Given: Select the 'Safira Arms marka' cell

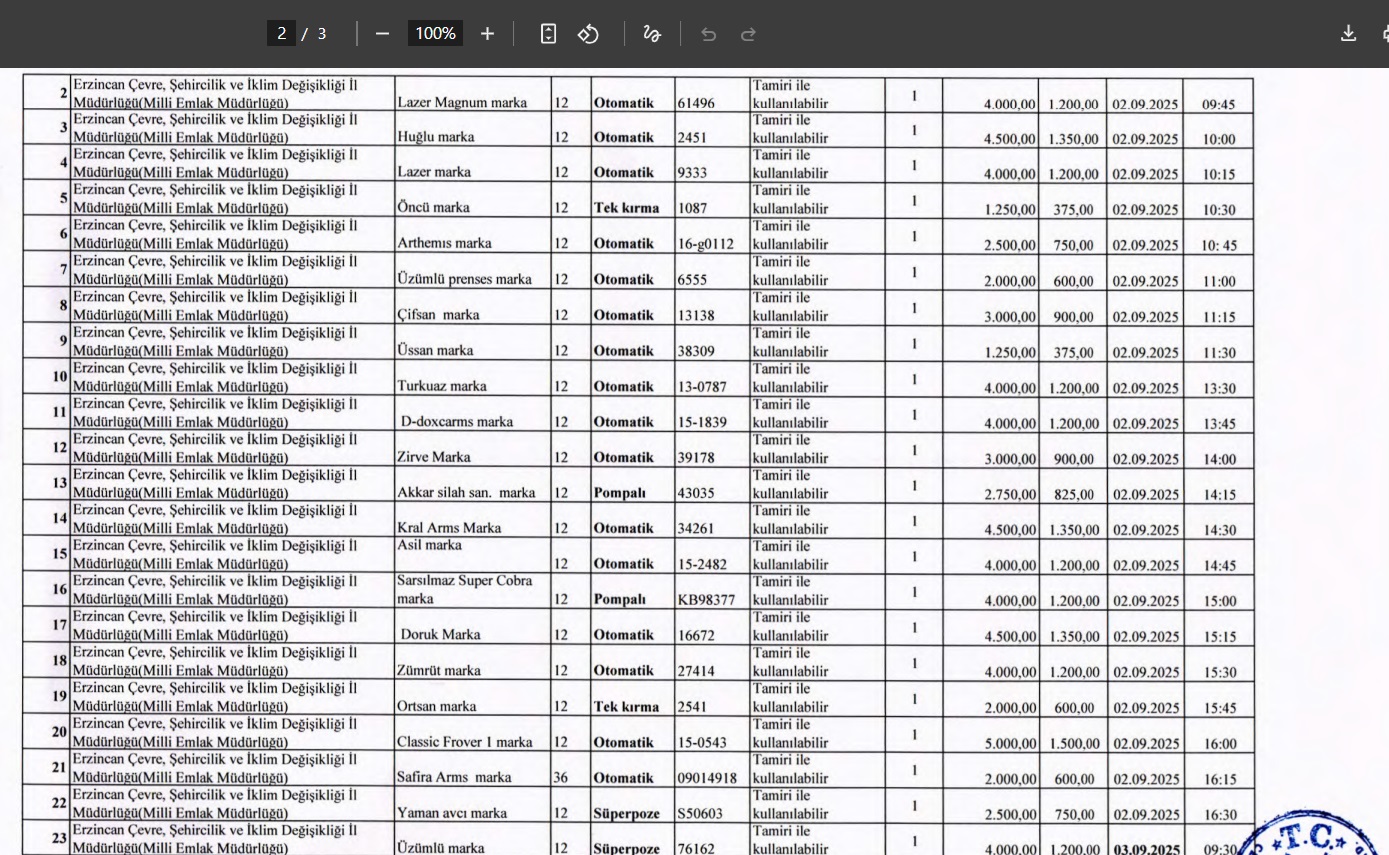Looking at the screenshot, I should [454, 777].
